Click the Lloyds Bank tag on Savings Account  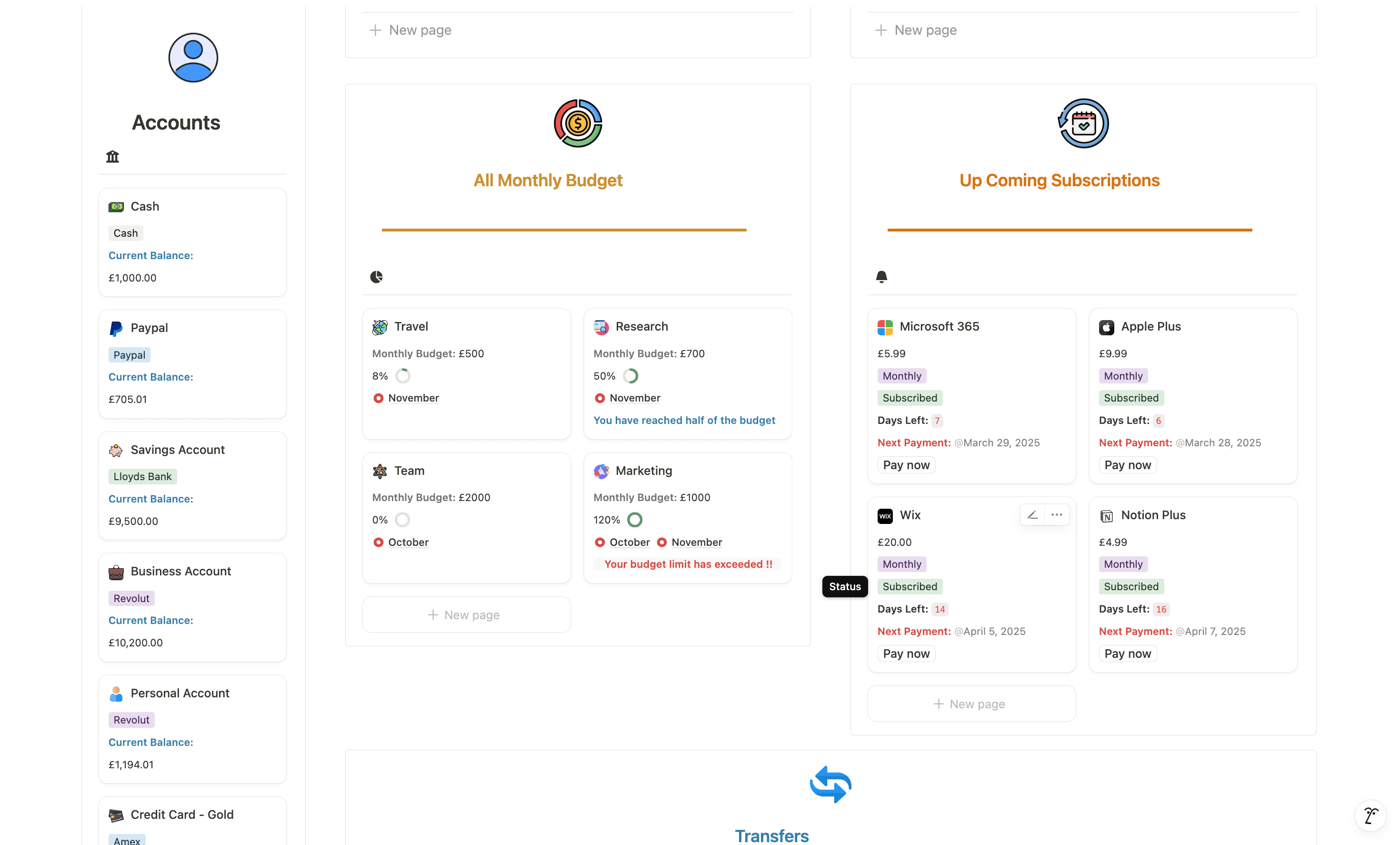coord(142,476)
